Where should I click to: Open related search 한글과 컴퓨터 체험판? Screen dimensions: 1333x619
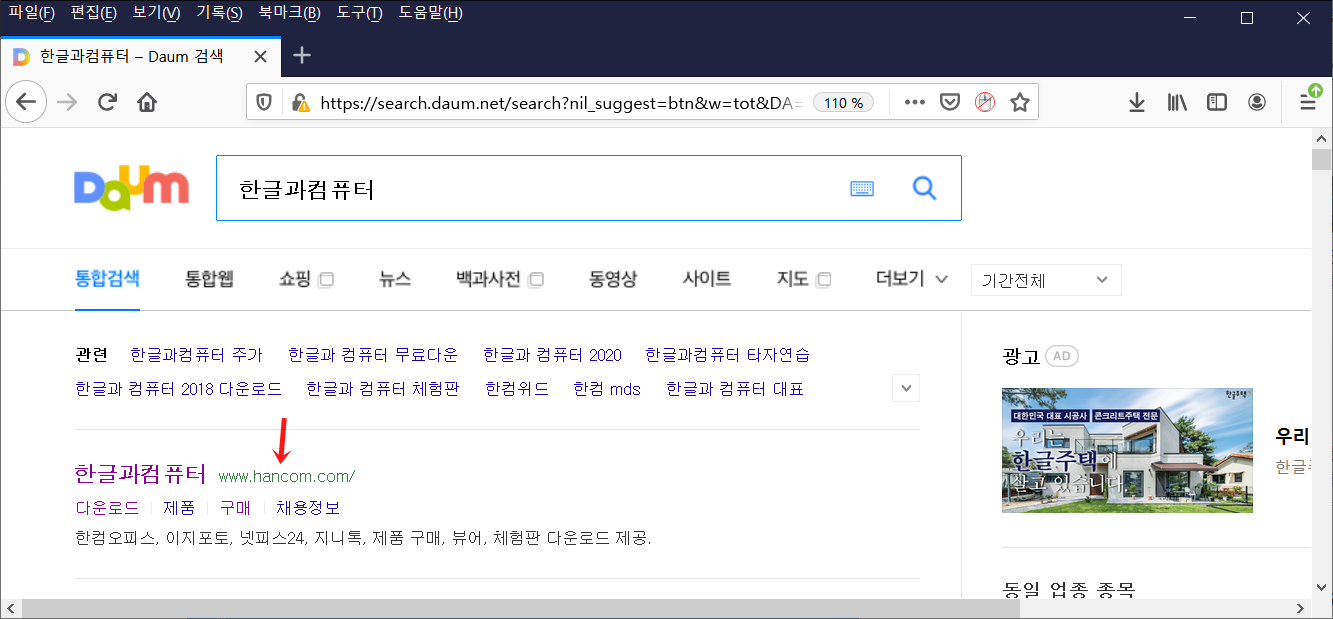click(x=383, y=388)
